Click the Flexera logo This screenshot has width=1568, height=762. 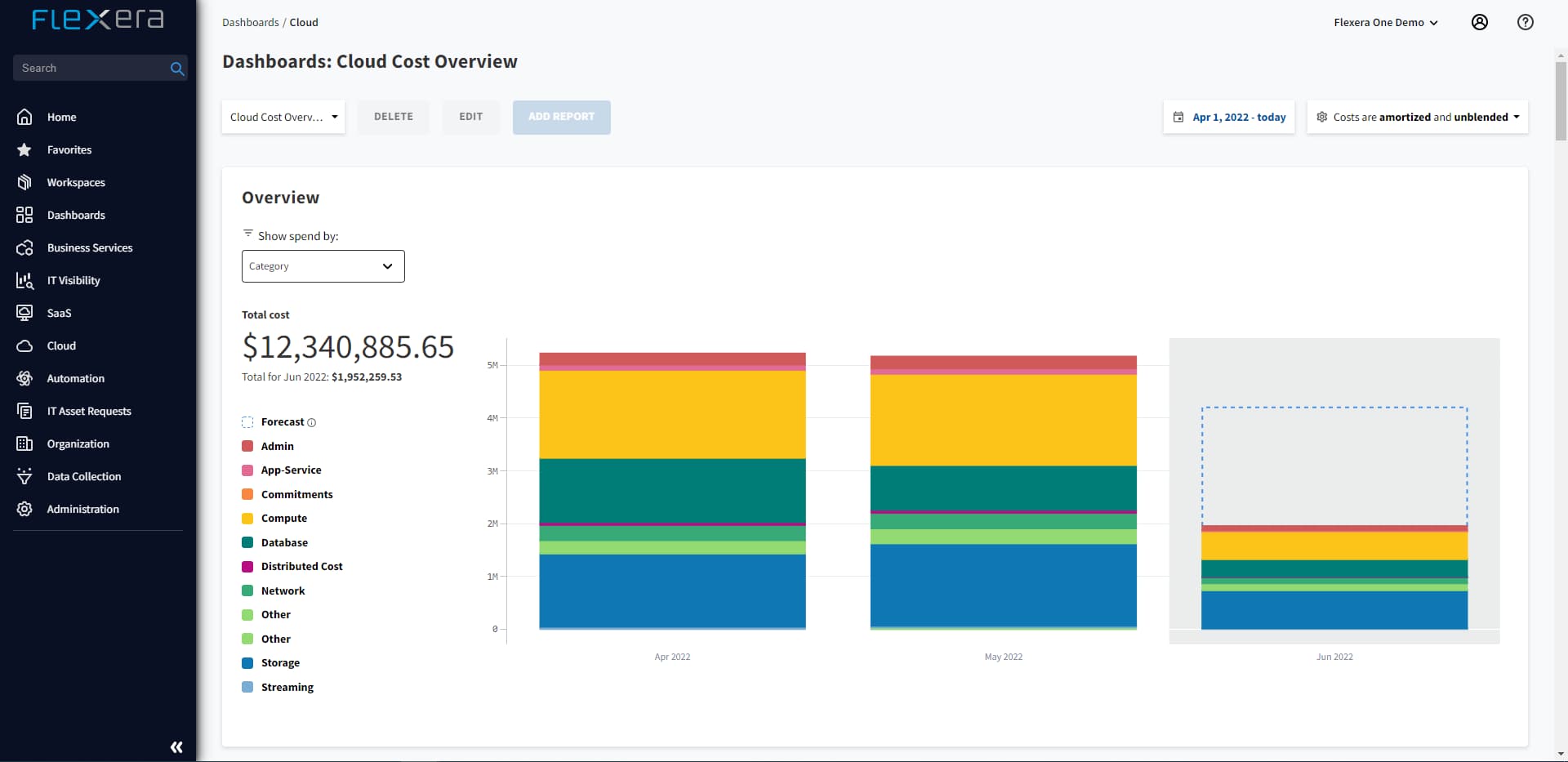pyautogui.click(x=98, y=20)
